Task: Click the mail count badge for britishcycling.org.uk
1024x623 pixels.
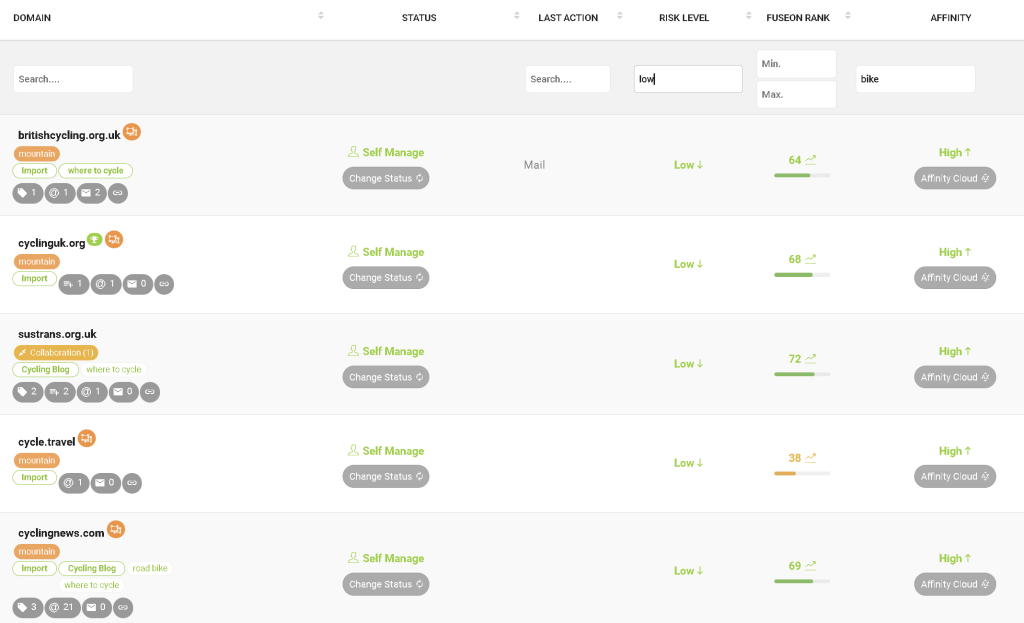Action: click(x=91, y=193)
